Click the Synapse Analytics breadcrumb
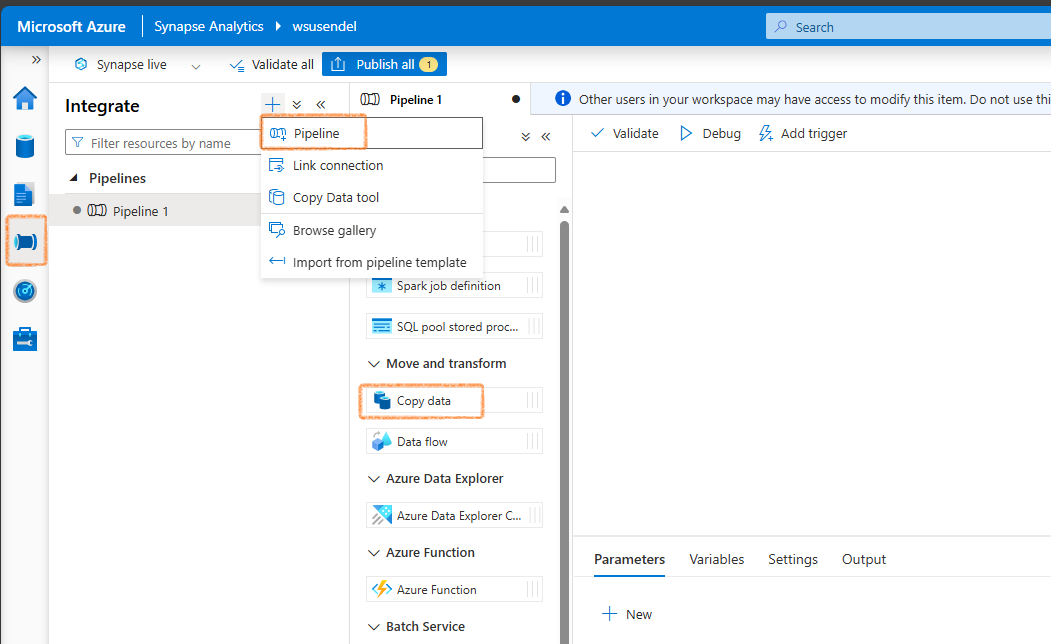 tap(208, 26)
